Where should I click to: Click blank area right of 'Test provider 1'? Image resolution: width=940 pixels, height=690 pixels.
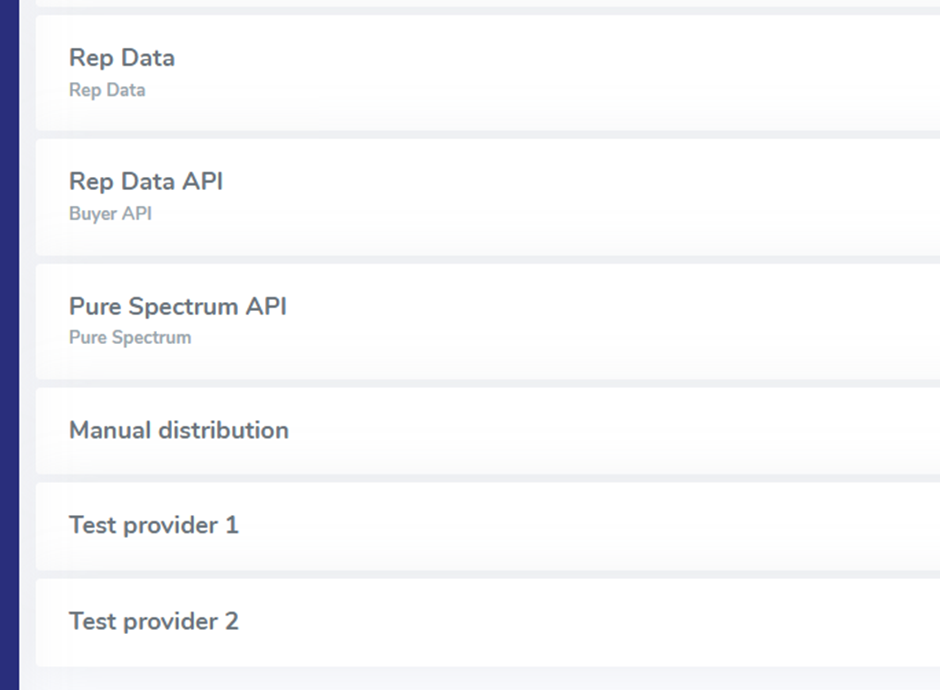[600, 526]
